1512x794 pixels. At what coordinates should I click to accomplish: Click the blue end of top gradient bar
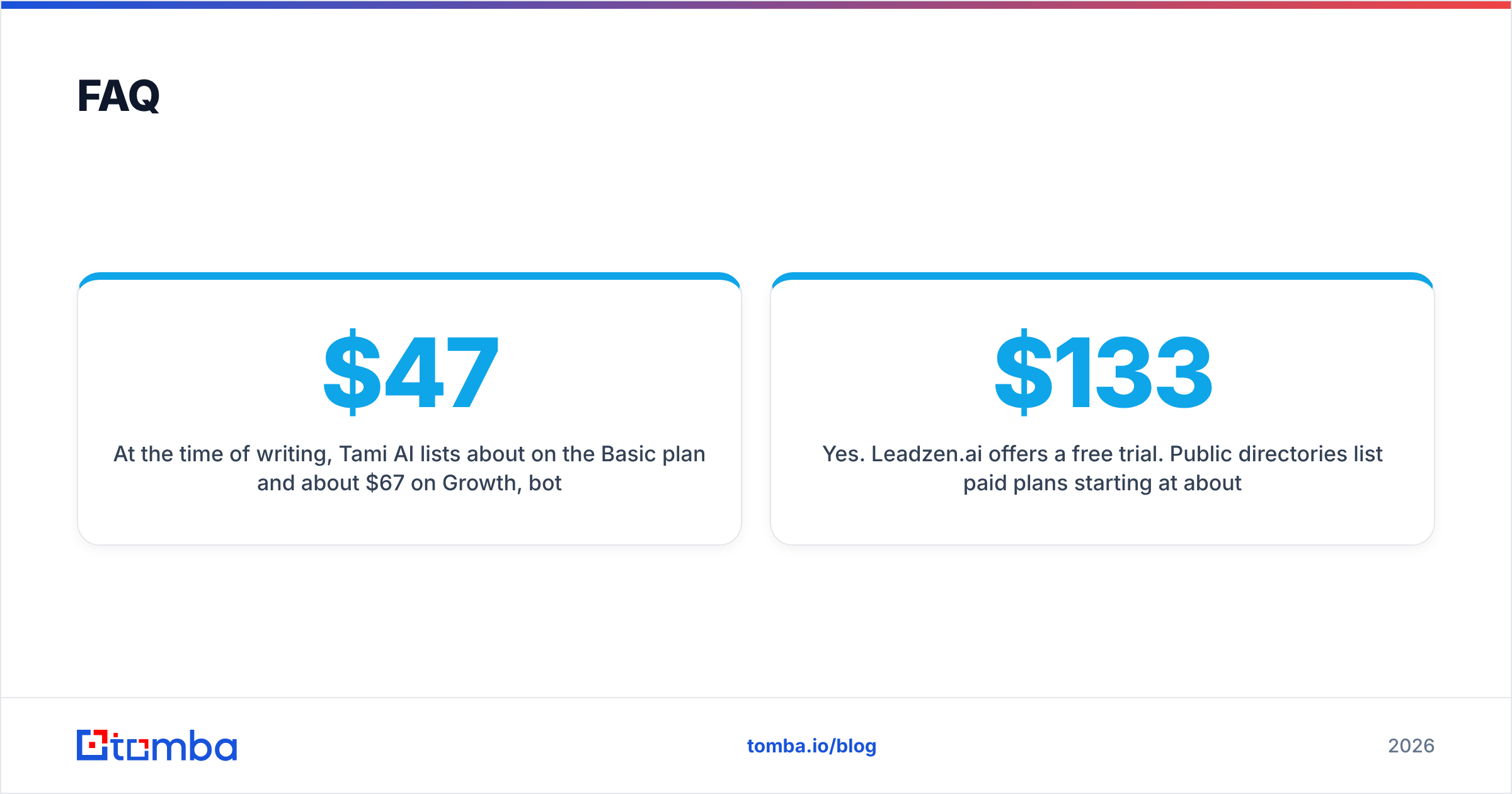tap(38, 4)
